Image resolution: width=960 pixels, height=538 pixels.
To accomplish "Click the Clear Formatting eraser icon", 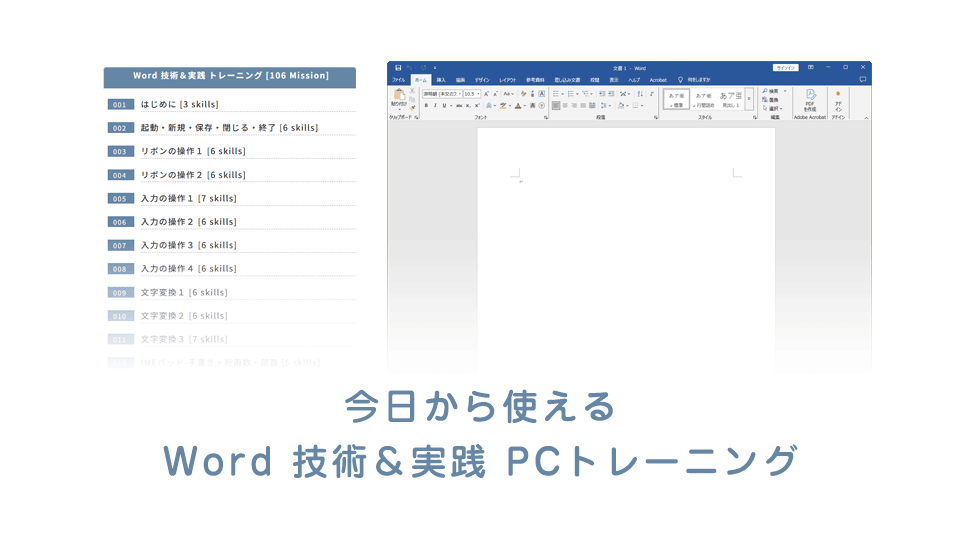I will [523, 93].
